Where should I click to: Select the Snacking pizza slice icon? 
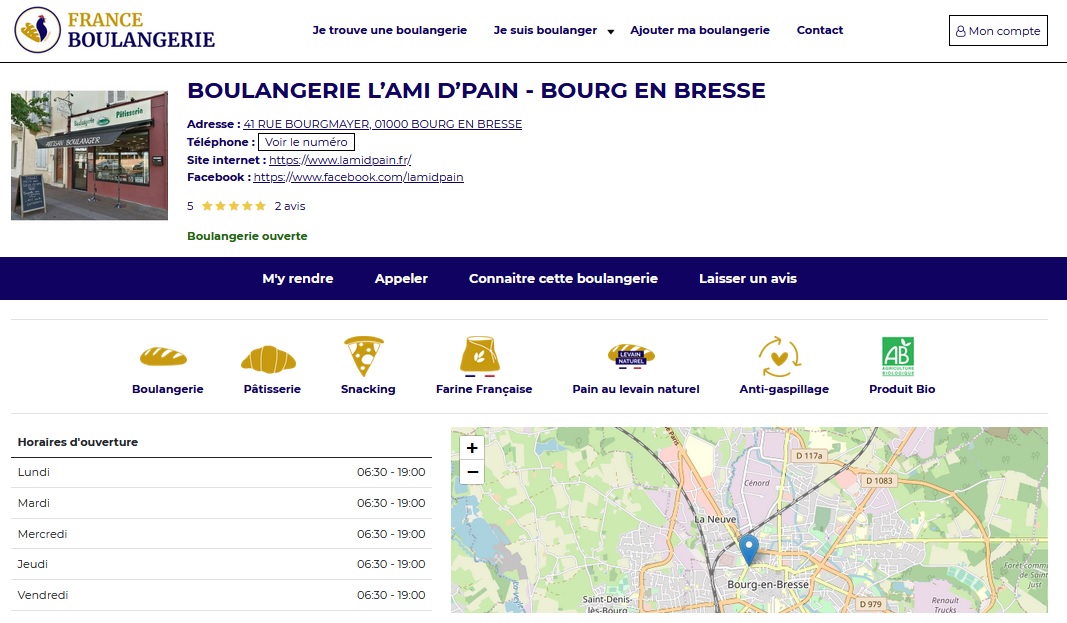pyautogui.click(x=364, y=356)
